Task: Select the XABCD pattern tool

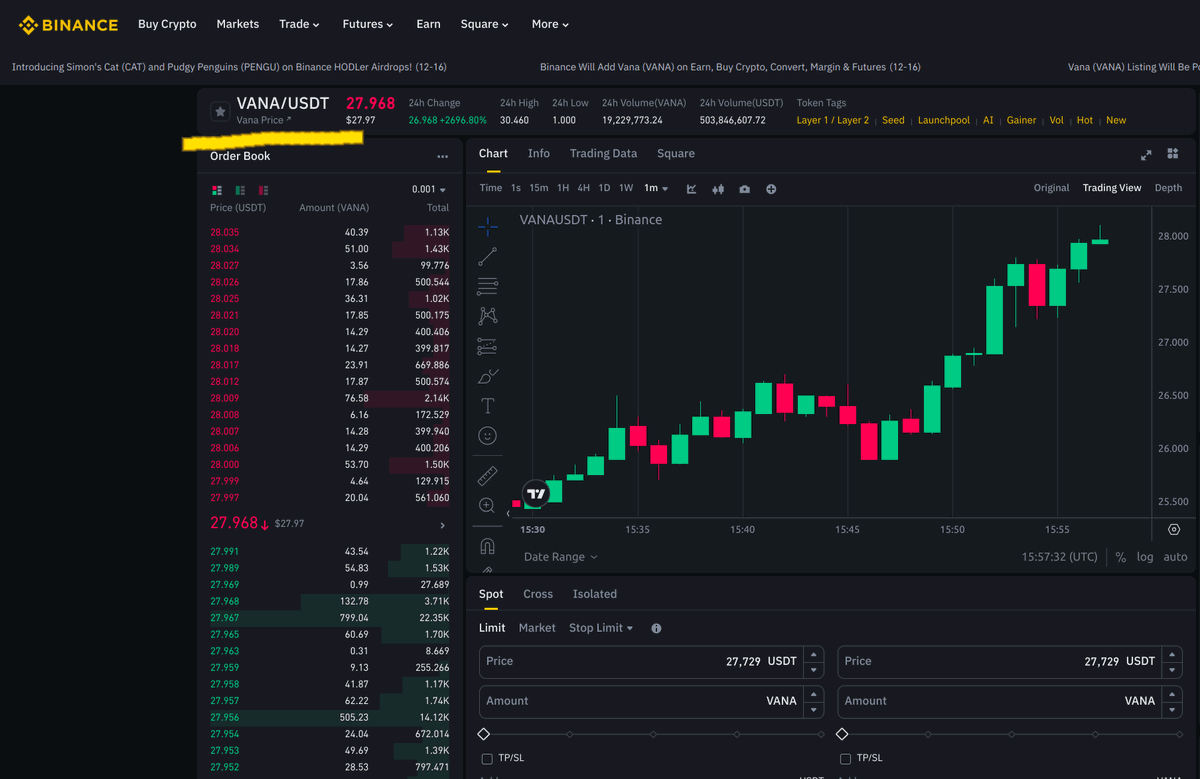Action: tap(487, 316)
